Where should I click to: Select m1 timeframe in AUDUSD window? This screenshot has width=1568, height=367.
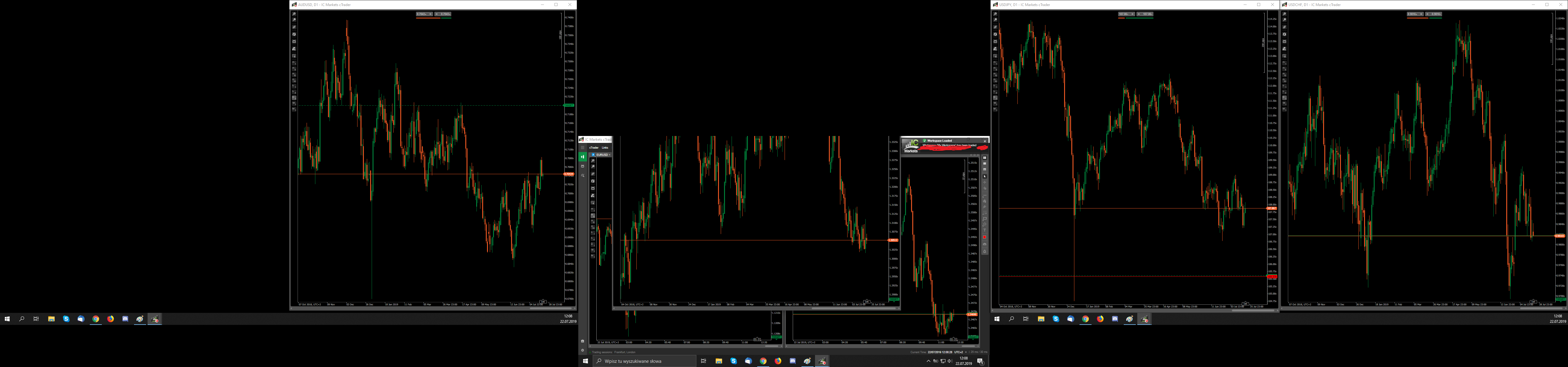click(x=295, y=63)
